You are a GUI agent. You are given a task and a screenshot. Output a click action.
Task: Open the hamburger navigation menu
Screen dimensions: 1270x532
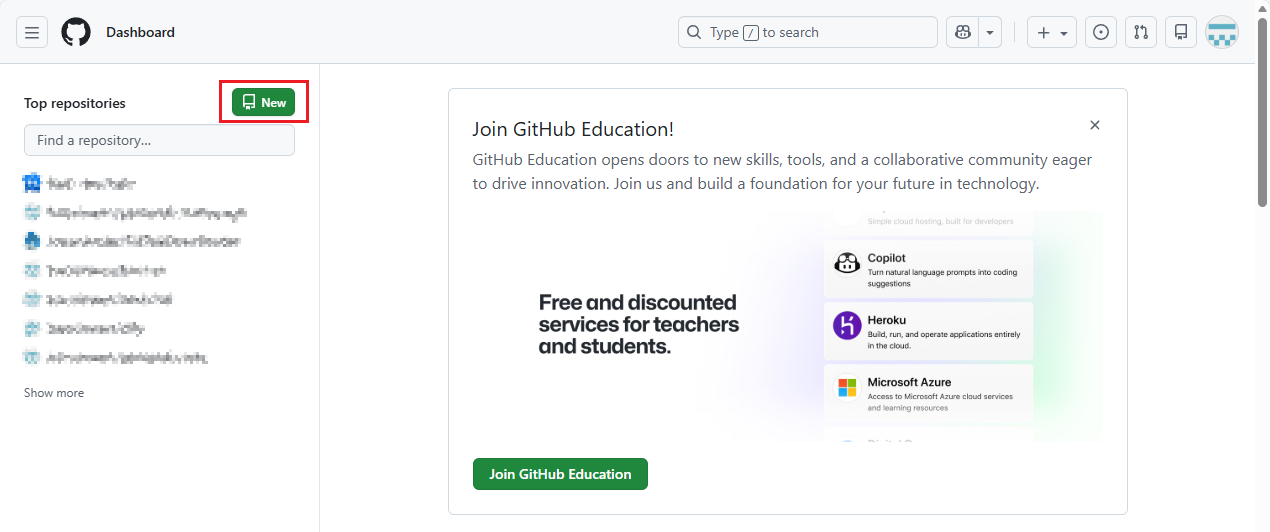32,32
